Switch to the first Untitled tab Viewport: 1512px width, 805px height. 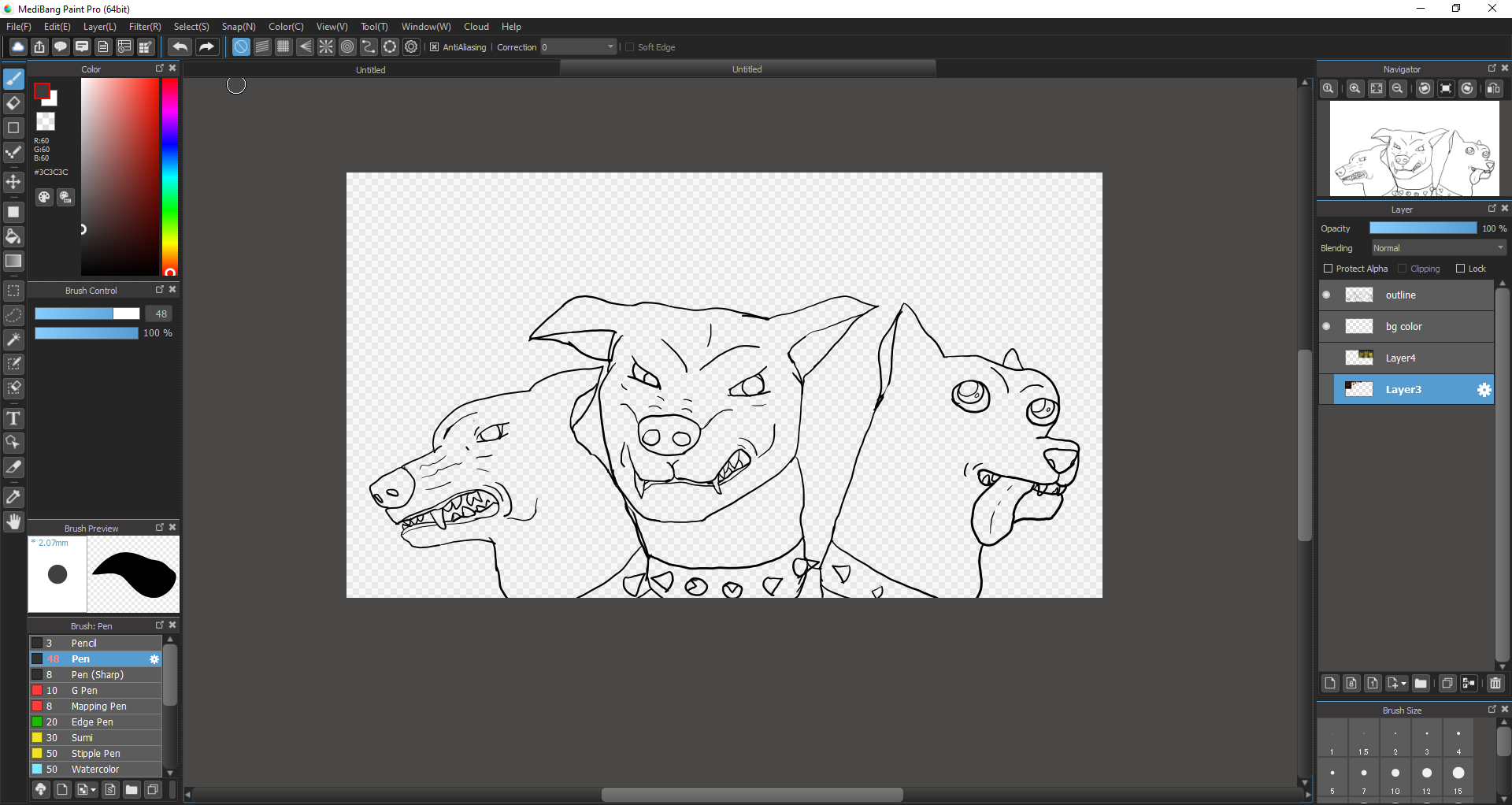pos(371,69)
